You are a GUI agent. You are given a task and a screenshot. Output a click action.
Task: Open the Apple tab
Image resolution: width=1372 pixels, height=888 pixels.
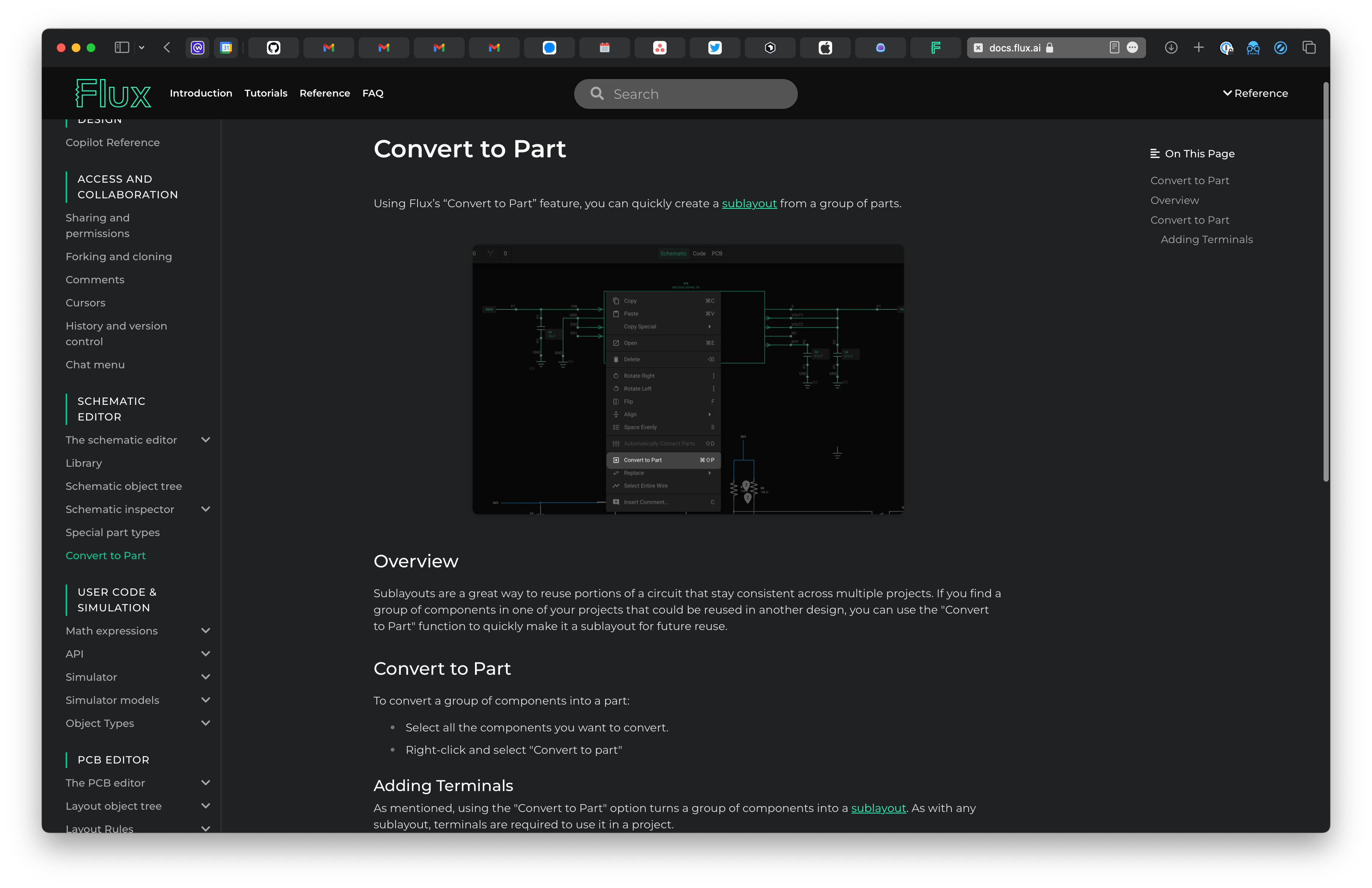click(825, 47)
